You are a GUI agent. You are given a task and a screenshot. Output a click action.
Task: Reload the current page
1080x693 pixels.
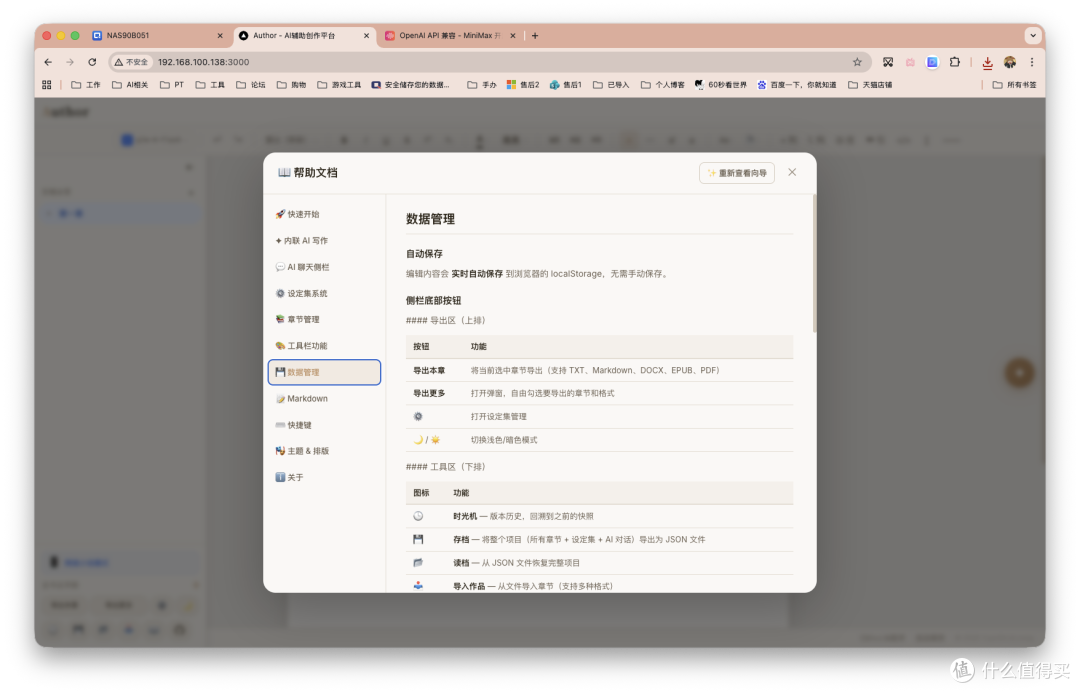[92, 62]
